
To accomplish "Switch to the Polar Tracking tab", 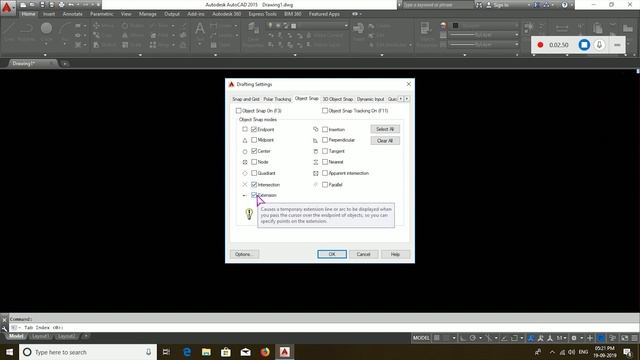I will (277, 99).
